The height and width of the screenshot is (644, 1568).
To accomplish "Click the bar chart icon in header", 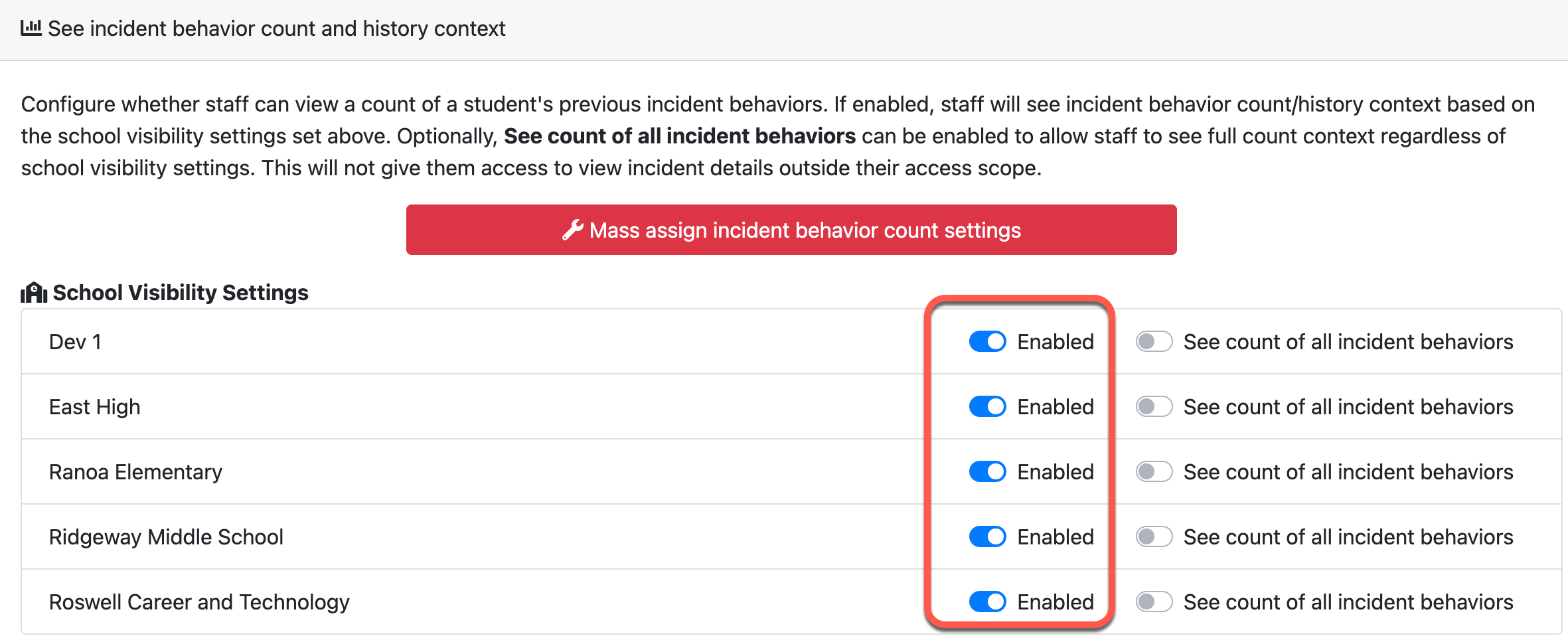I will coord(31,28).
